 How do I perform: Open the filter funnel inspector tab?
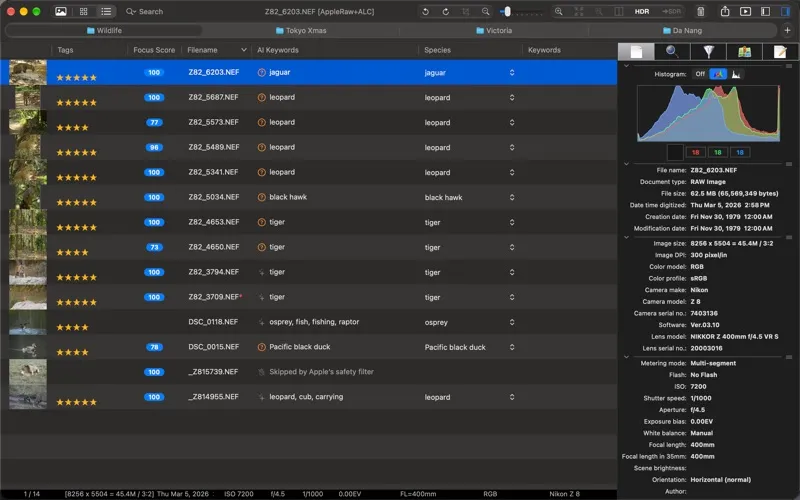coord(708,52)
